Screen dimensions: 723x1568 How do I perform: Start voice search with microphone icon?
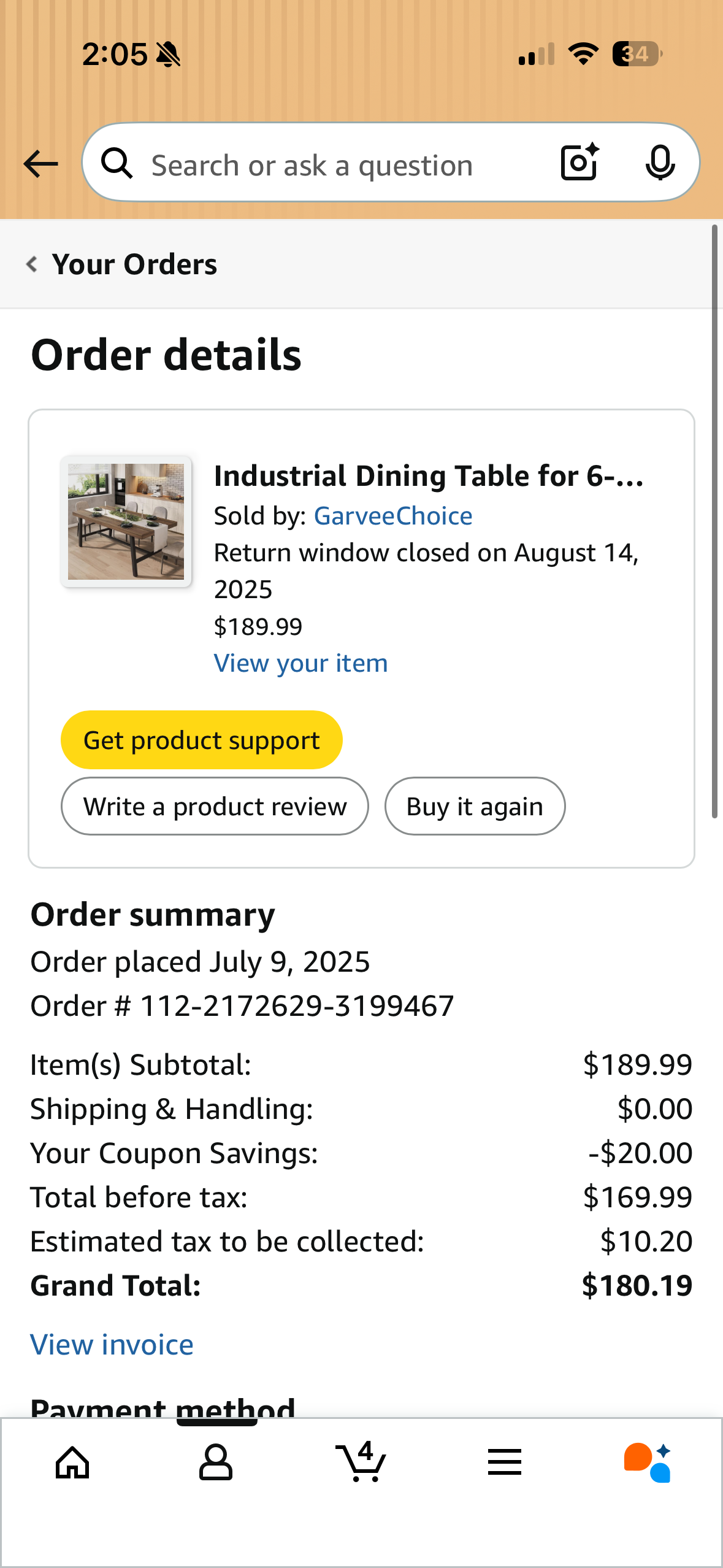[x=660, y=163]
